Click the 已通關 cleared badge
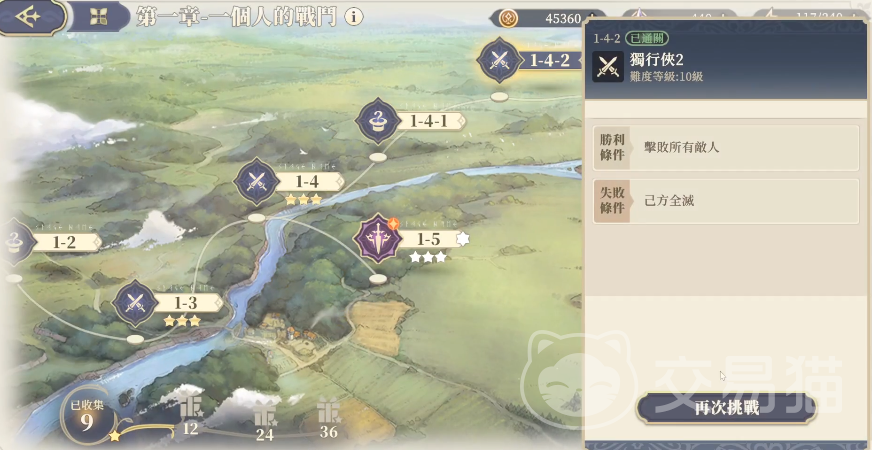Screen dimensions: 872x450 [647, 38]
